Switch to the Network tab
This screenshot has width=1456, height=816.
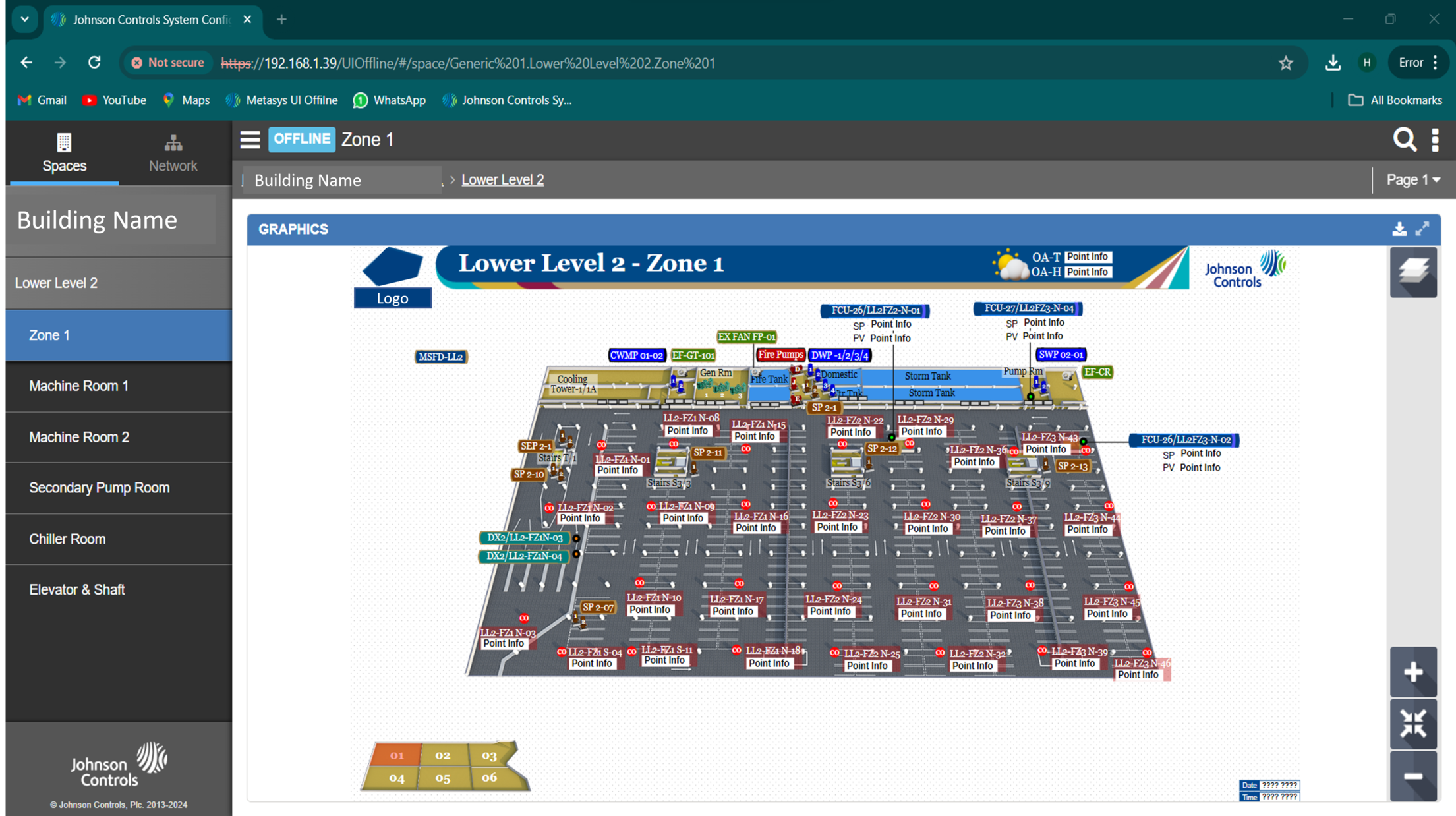173,154
